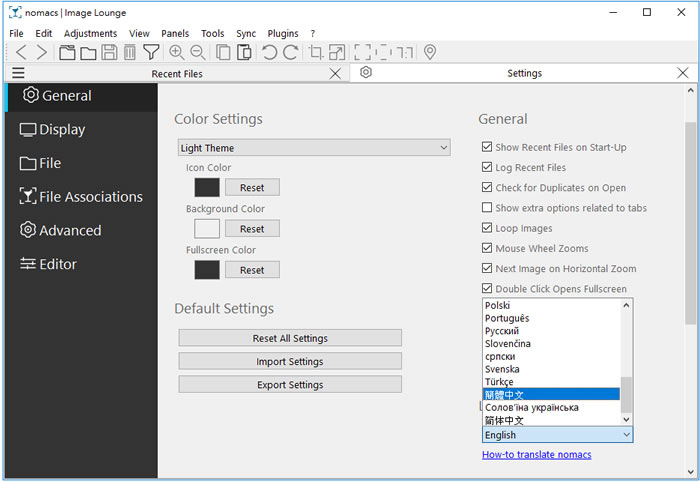Toggle Mouse Wheel Zooms checkbox
This screenshot has width=700, height=482.
(x=487, y=248)
